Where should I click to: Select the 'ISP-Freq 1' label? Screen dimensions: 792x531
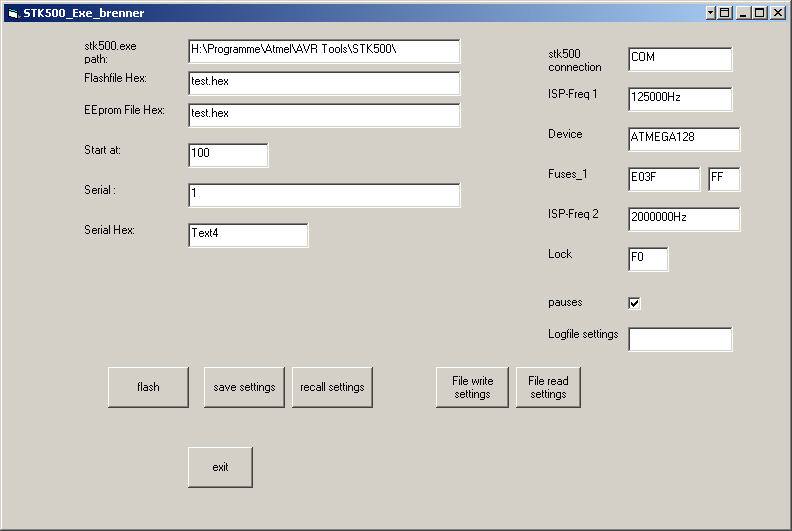[572, 94]
